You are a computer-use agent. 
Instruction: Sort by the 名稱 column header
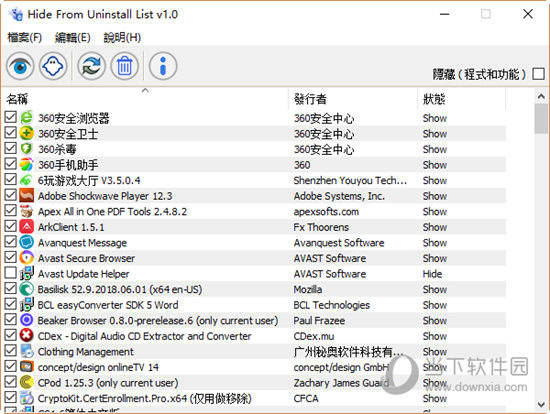pos(146,99)
